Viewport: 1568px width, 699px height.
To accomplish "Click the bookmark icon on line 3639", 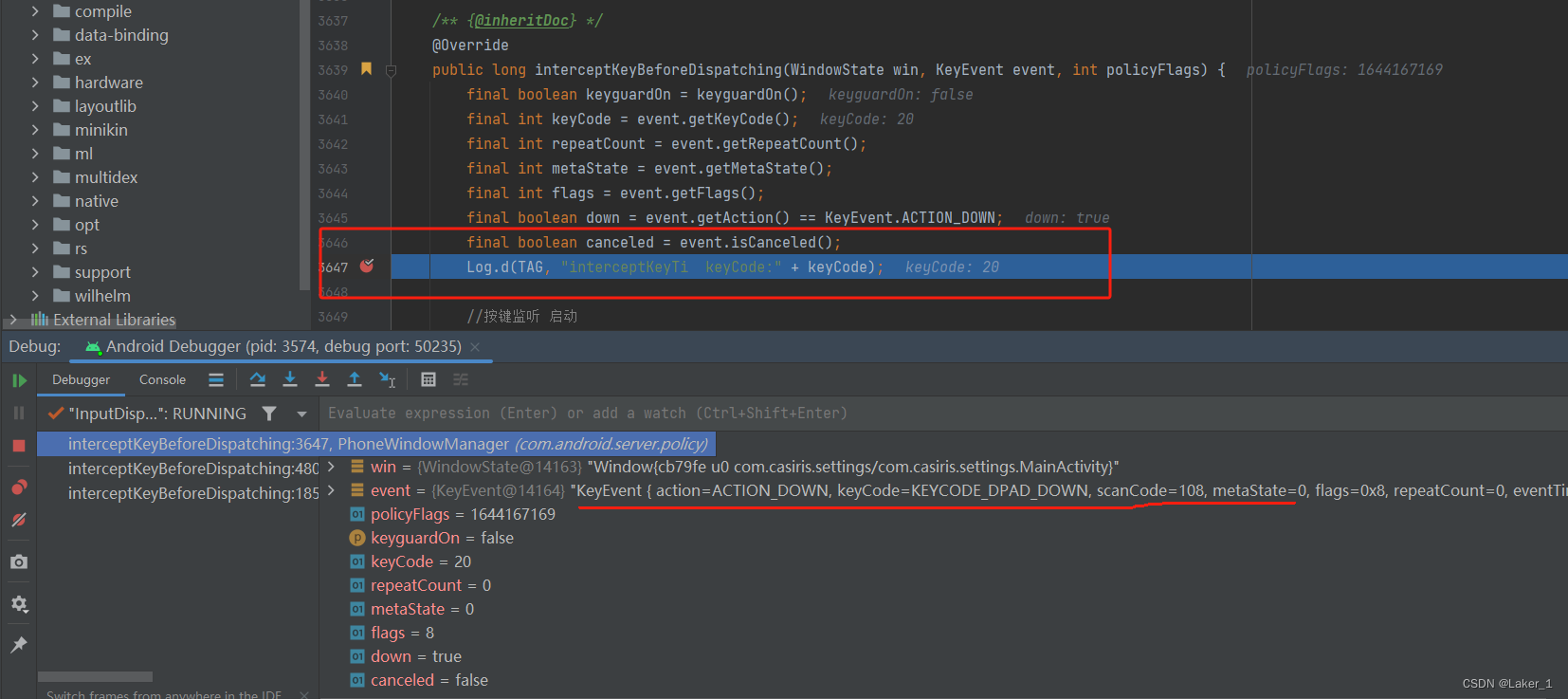I will (366, 69).
